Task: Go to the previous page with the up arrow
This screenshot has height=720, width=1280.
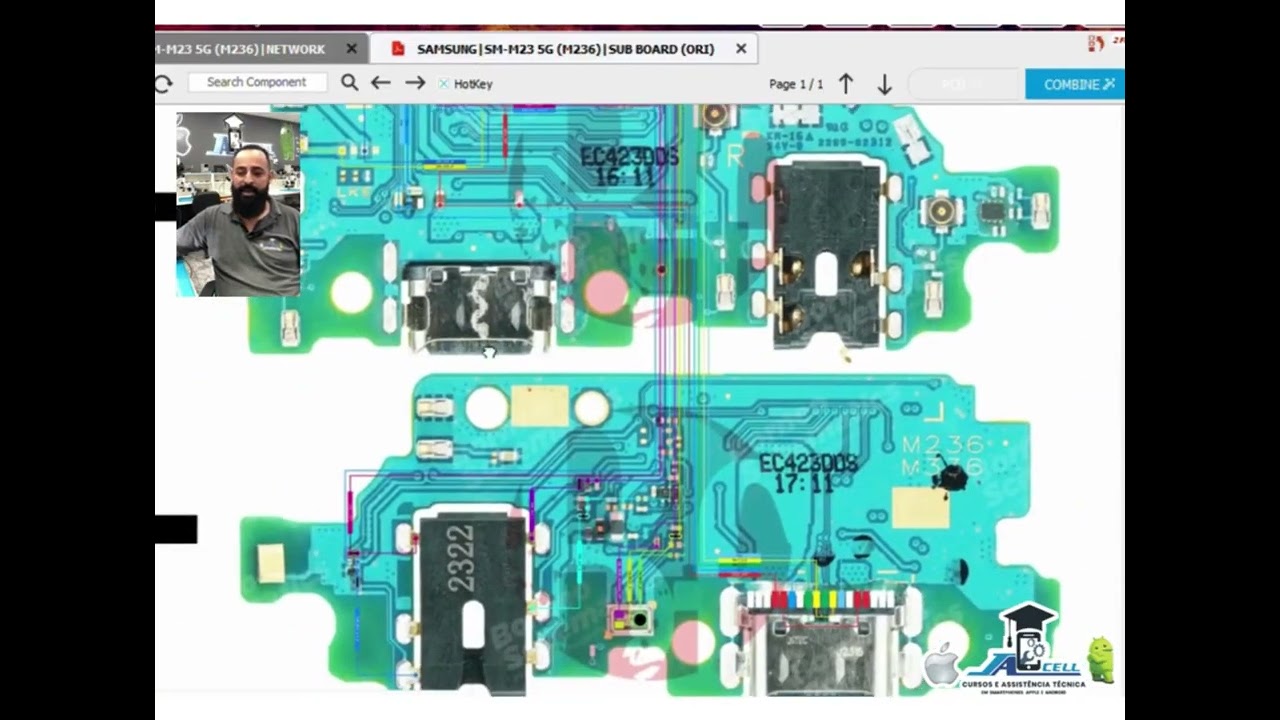Action: [x=846, y=84]
